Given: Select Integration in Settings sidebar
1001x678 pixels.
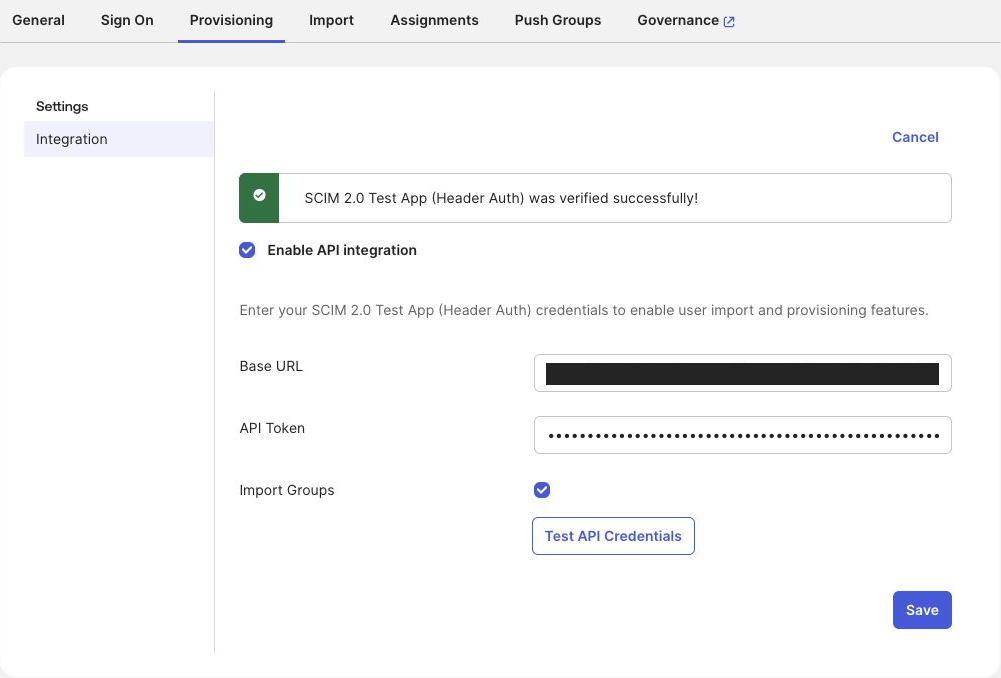Looking at the screenshot, I should pos(119,139).
